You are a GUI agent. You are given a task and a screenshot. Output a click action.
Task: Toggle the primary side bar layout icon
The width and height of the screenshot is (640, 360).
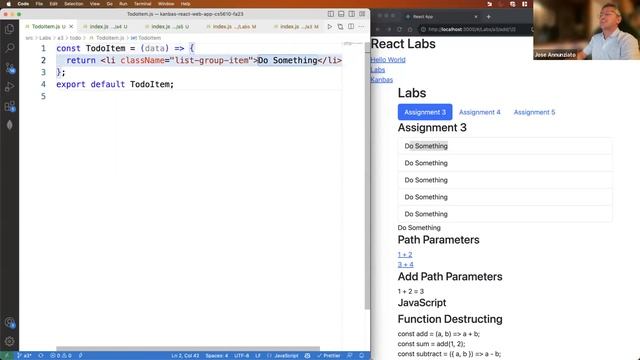(x=331, y=14)
